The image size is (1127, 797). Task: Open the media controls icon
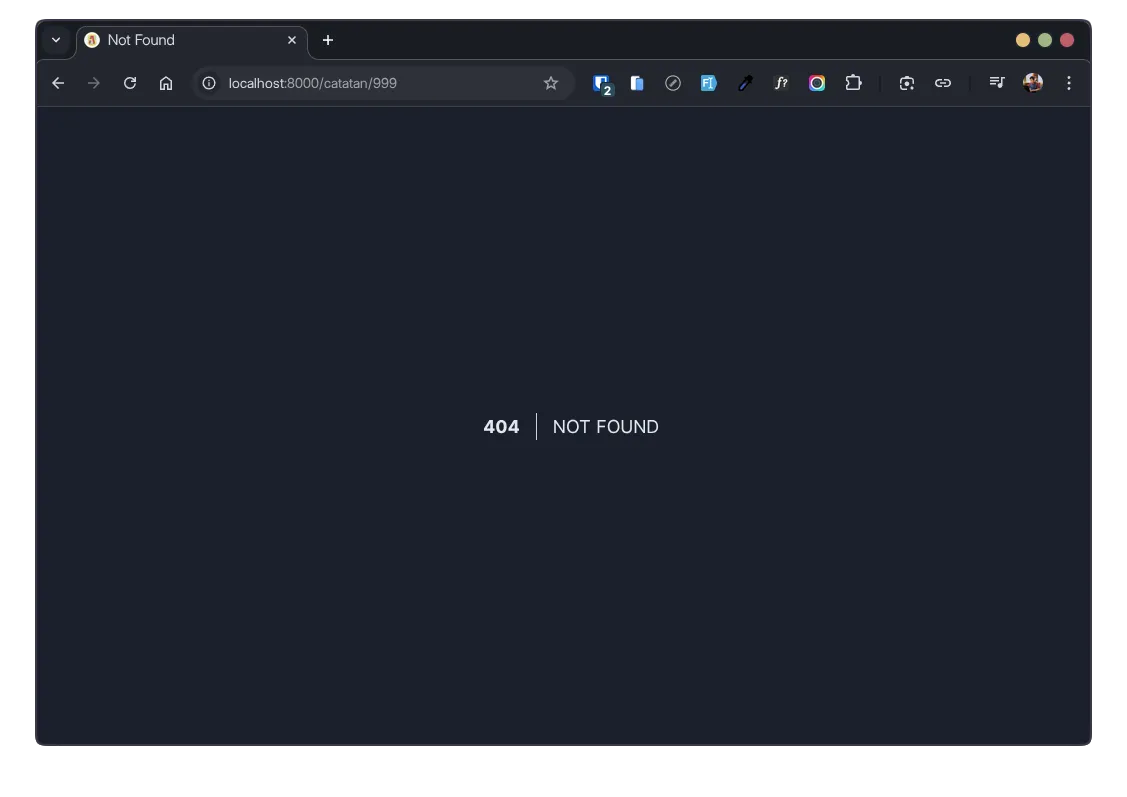[x=997, y=83]
